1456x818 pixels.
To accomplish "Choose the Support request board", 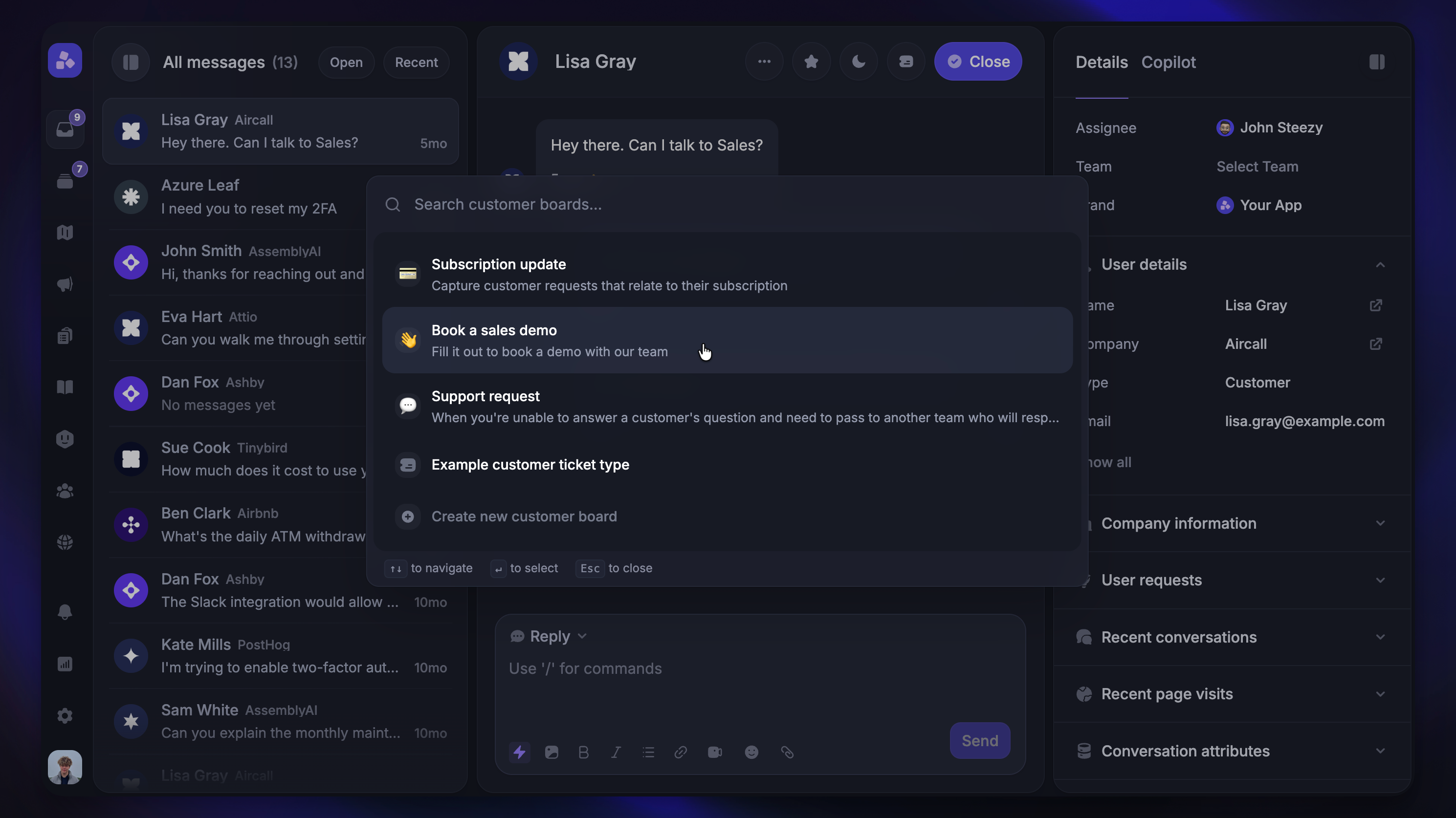I will point(728,406).
